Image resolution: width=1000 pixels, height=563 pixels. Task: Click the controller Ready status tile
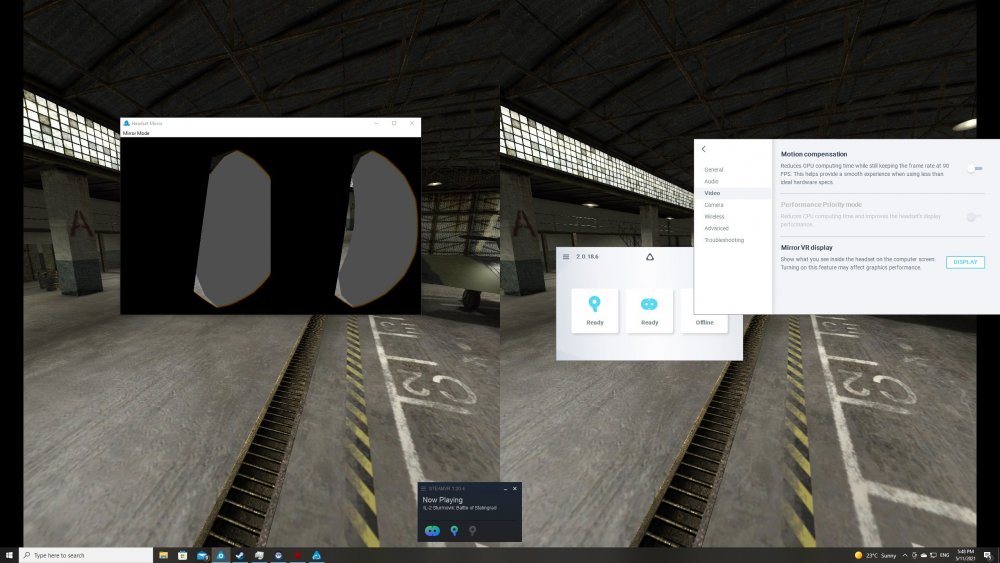[x=595, y=310]
